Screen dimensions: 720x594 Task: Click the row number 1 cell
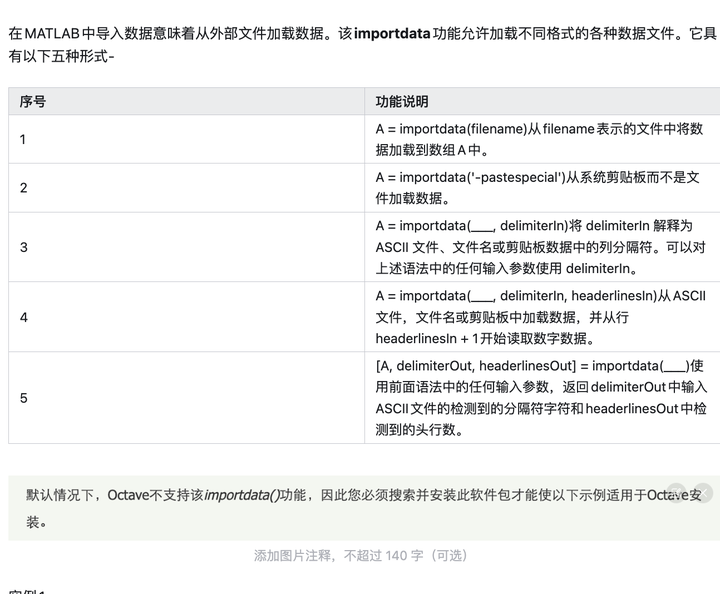tap(186, 139)
